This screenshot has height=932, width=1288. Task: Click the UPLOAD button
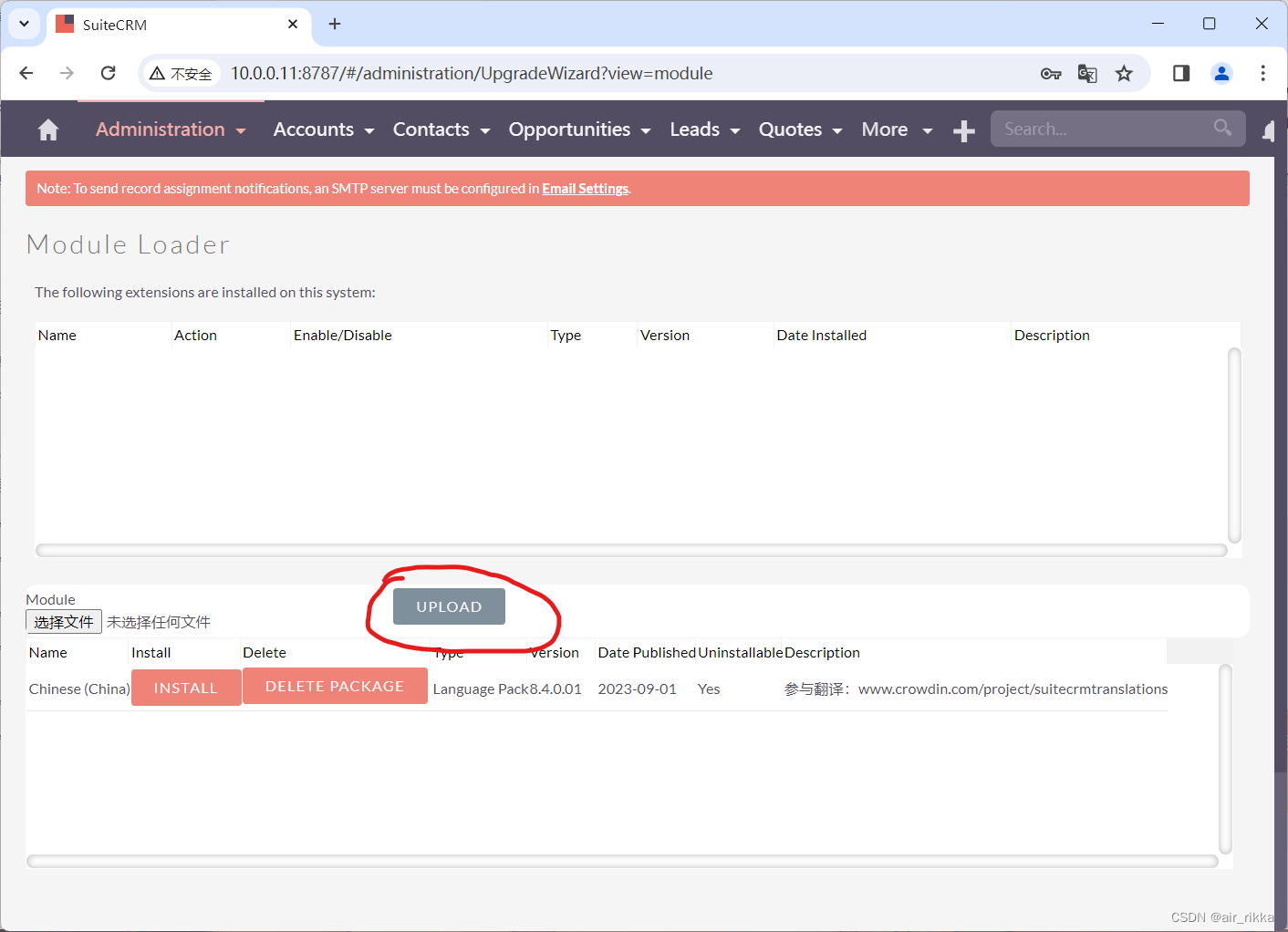click(448, 606)
